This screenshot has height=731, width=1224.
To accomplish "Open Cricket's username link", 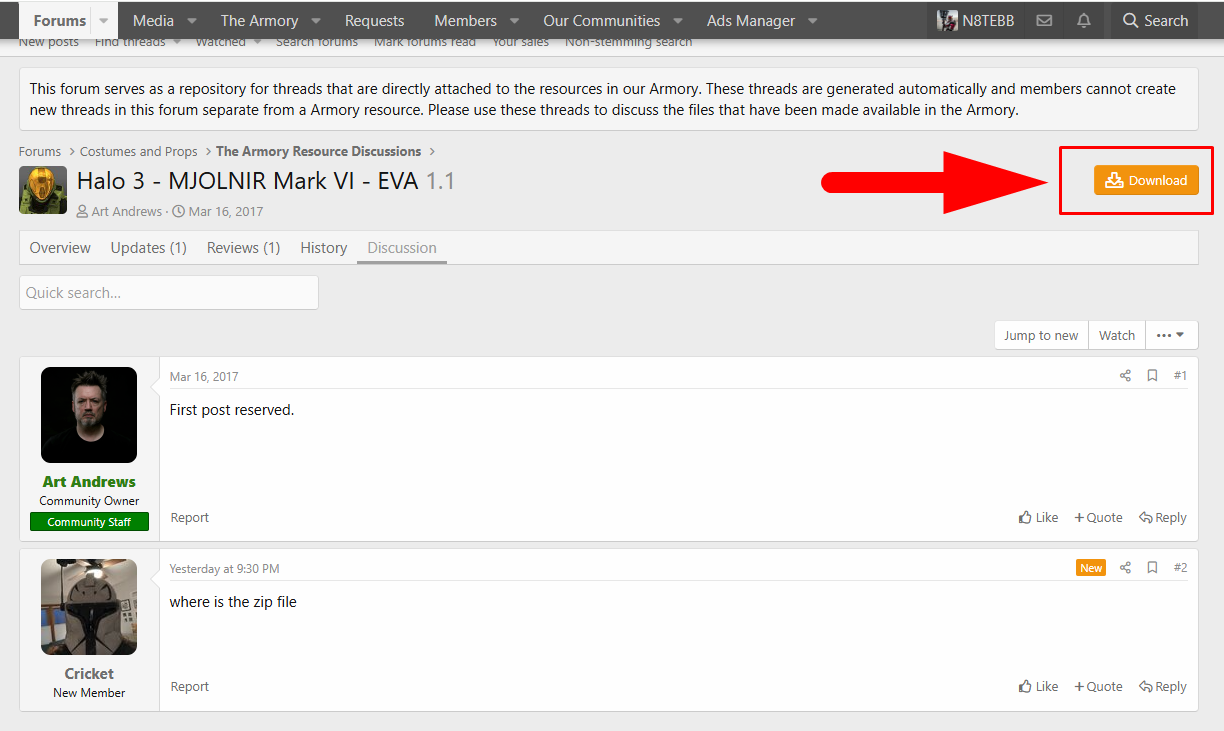I will (x=89, y=674).
